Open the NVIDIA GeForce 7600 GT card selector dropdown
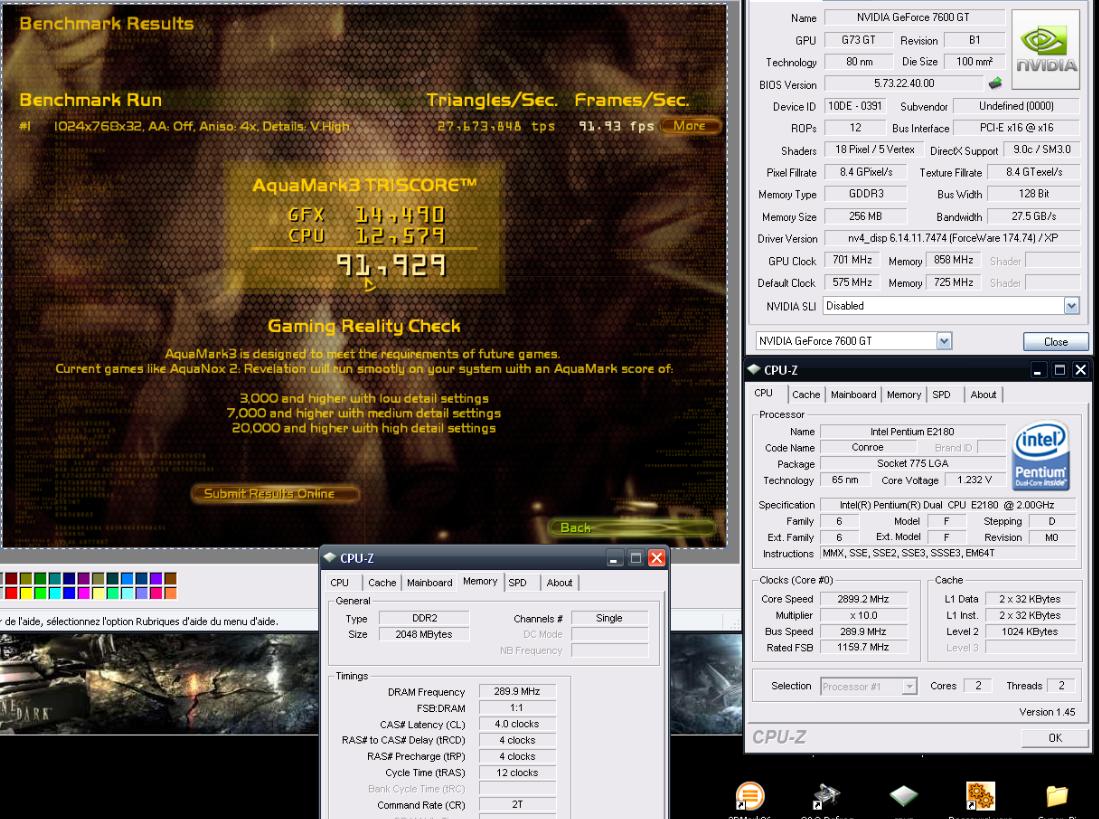The image size is (1099, 819). pyautogui.click(x=944, y=340)
